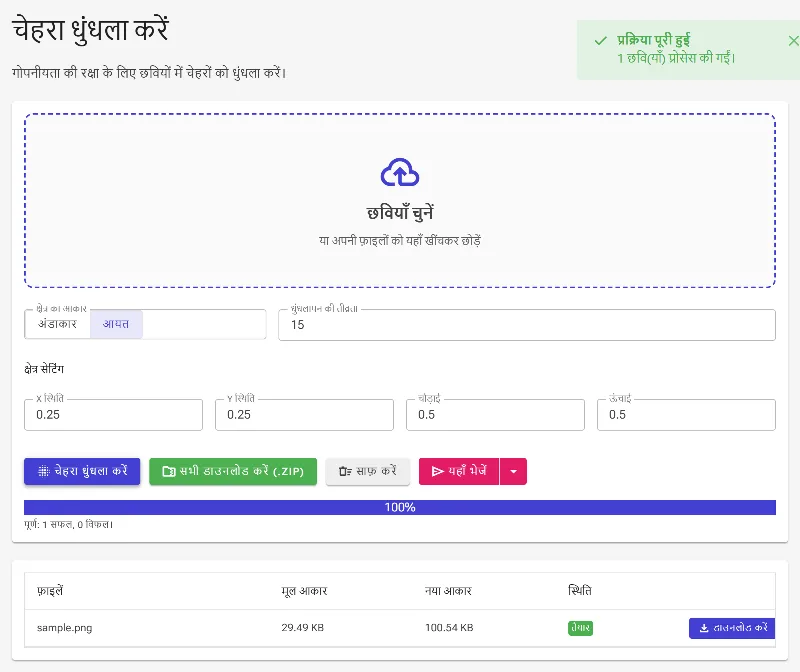Select the आयत shape option
This screenshot has width=800, height=672.
(116, 324)
